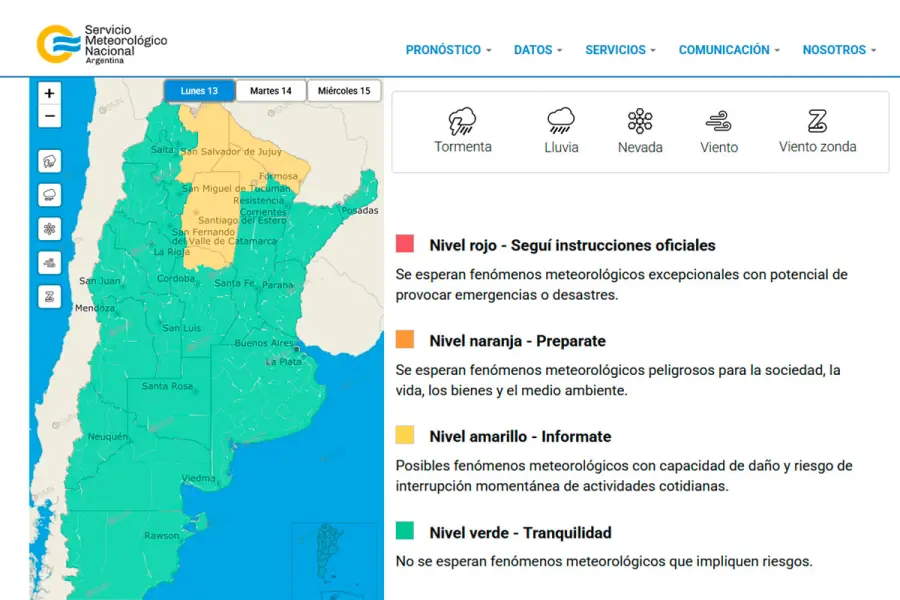Toggle rain layer in map sidebar
Image resolution: width=900 pixels, height=600 pixels.
50,195
